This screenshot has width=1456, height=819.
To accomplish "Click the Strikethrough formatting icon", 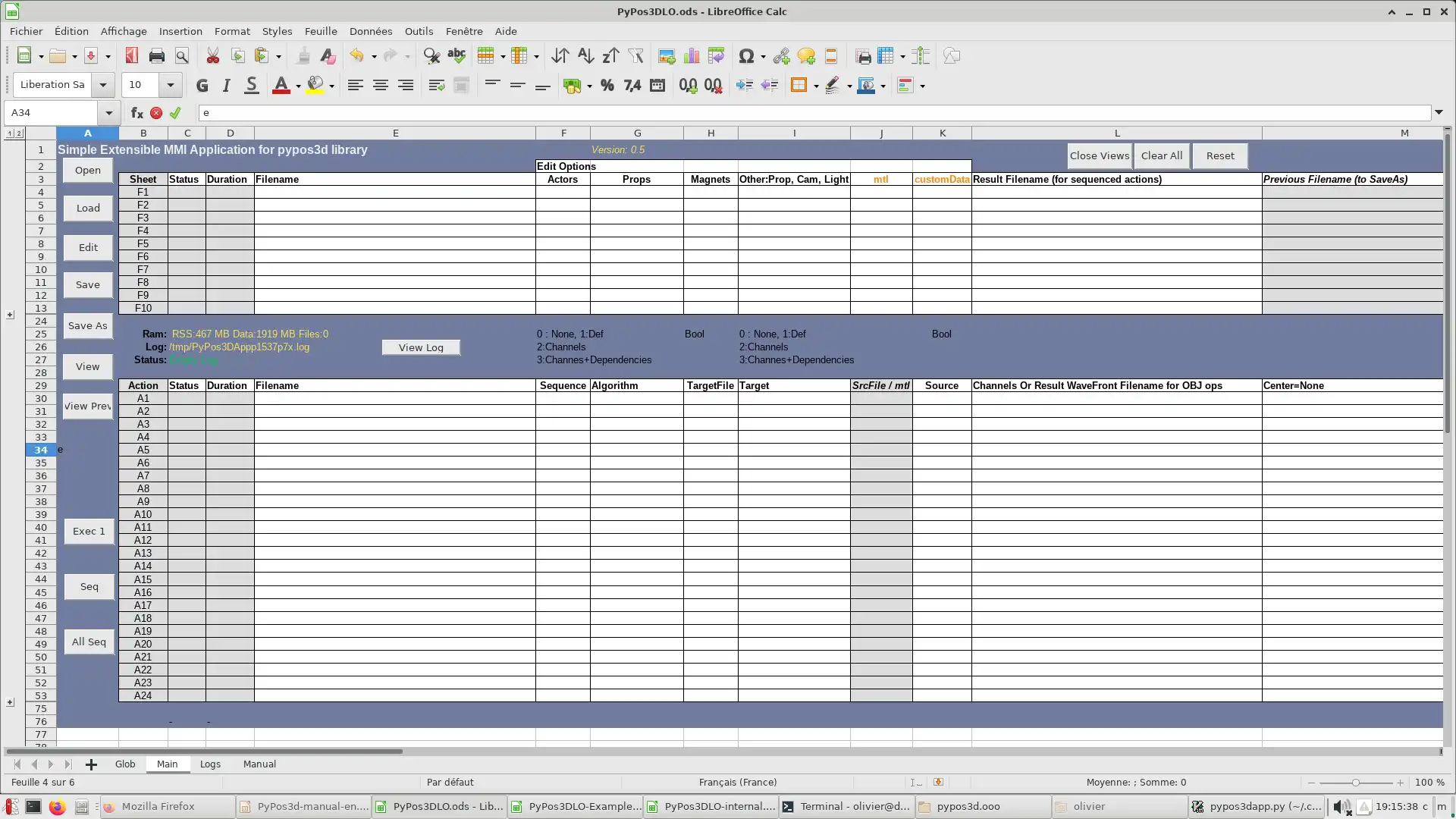I will tap(252, 85).
